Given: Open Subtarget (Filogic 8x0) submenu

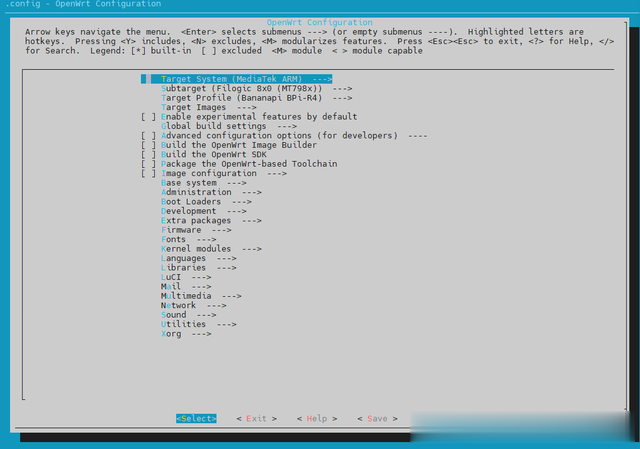Looking at the screenshot, I should [256, 88].
